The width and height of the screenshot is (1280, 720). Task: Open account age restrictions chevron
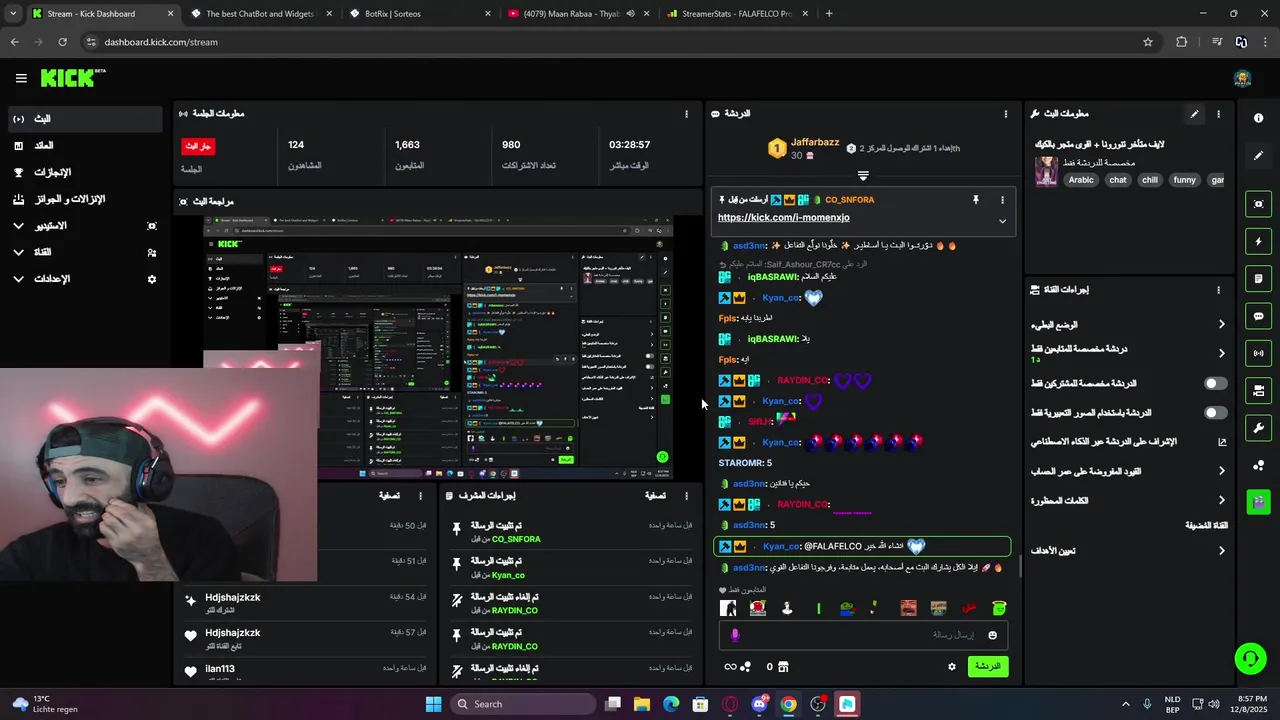pos(1221,471)
